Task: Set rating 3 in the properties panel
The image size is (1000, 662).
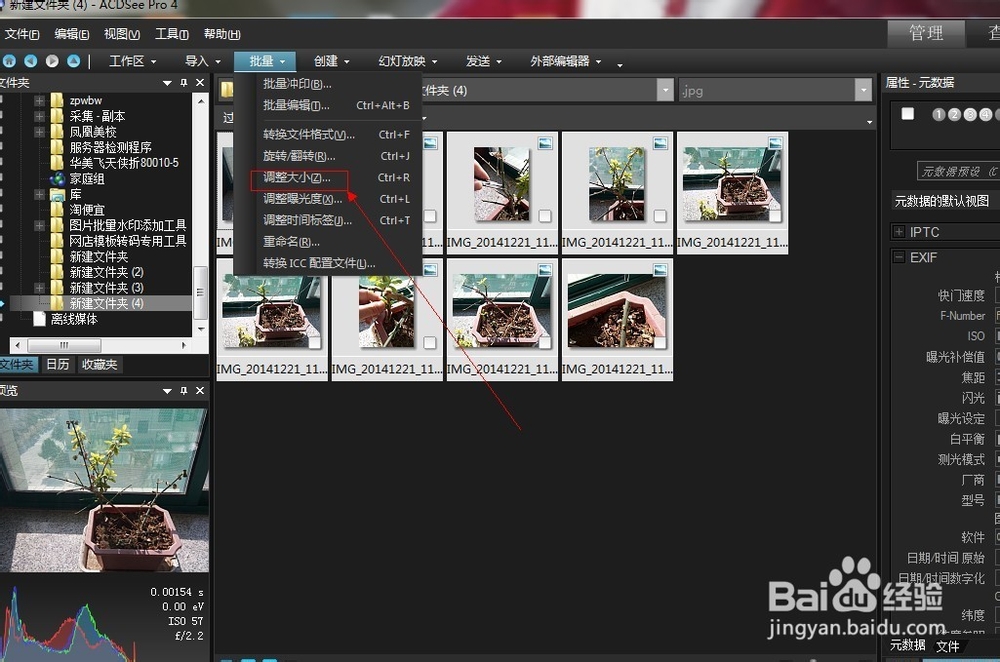Action: [970, 114]
